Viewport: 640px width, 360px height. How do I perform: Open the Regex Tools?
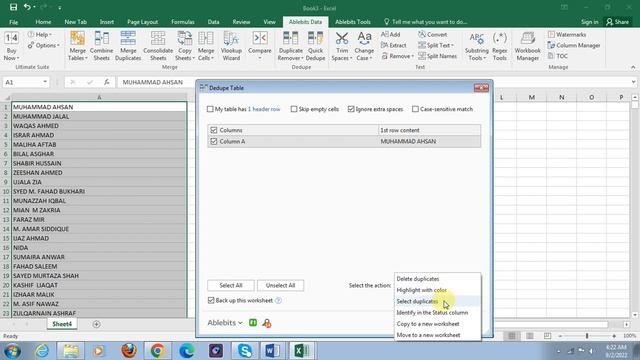tap(500, 46)
